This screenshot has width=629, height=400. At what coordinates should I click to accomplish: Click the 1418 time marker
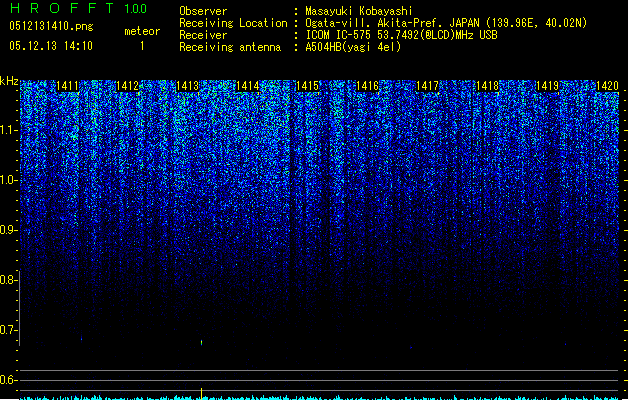pyautogui.click(x=487, y=86)
